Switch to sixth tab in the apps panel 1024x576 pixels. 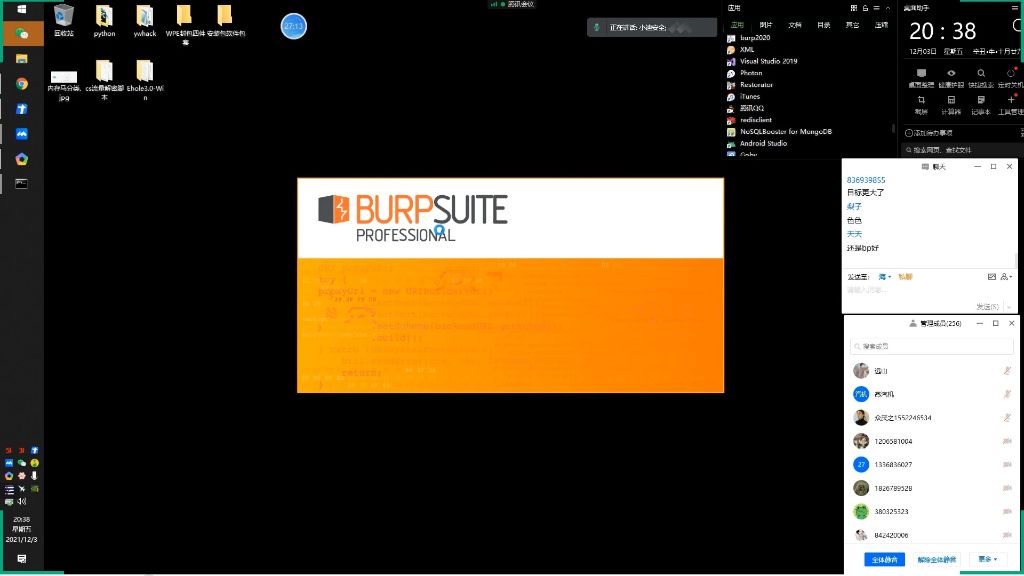coord(881,25)
